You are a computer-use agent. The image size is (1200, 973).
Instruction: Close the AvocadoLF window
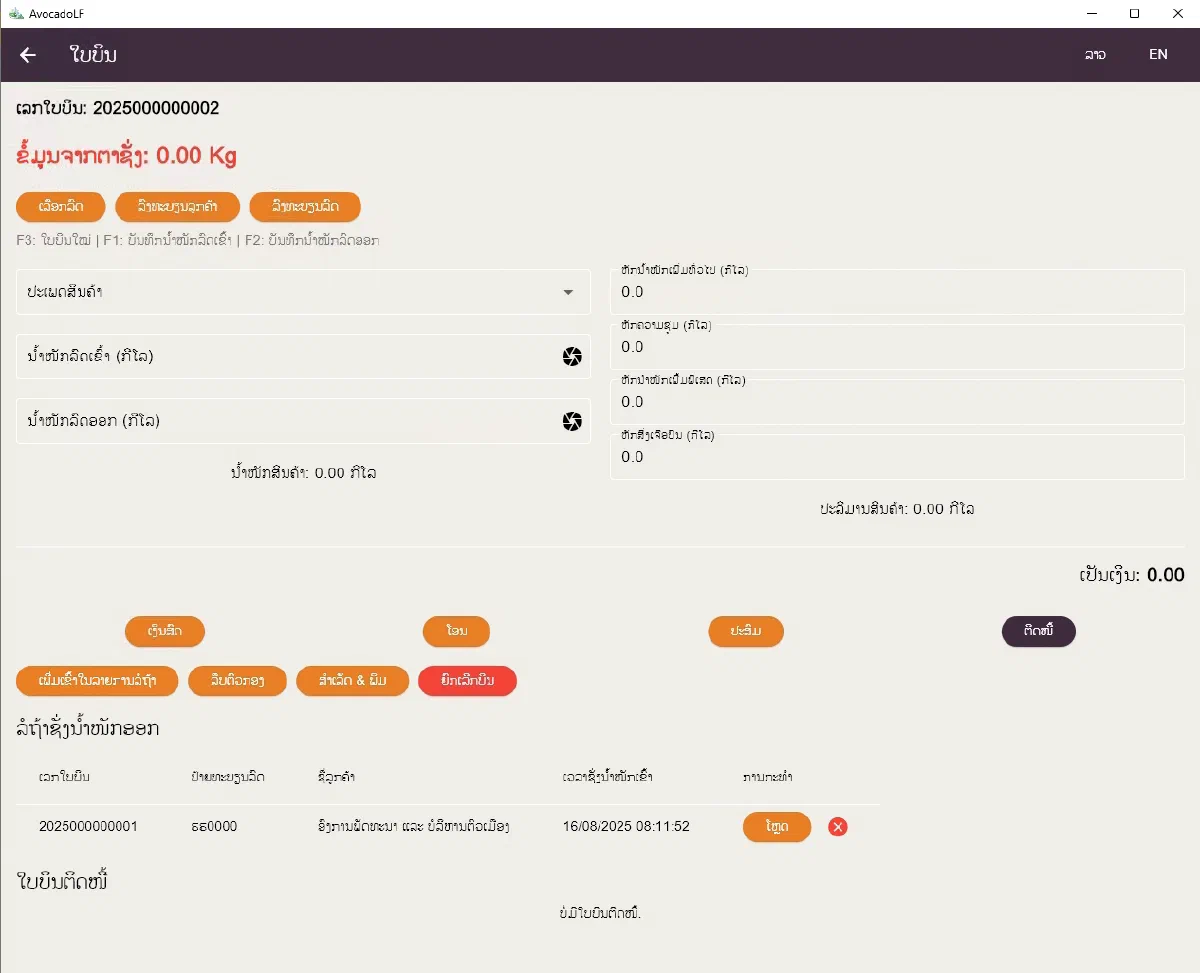pyautogui.click(x=1178, y=13)
